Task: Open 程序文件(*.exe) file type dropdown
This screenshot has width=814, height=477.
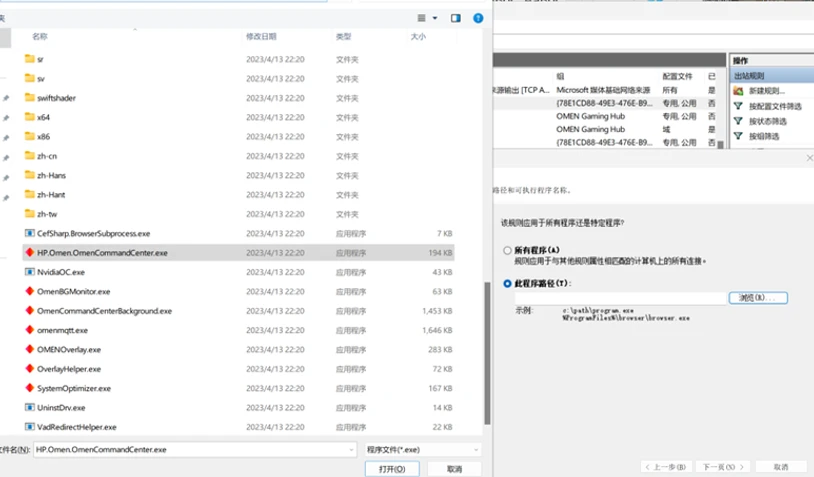Action: pos(423,449)
